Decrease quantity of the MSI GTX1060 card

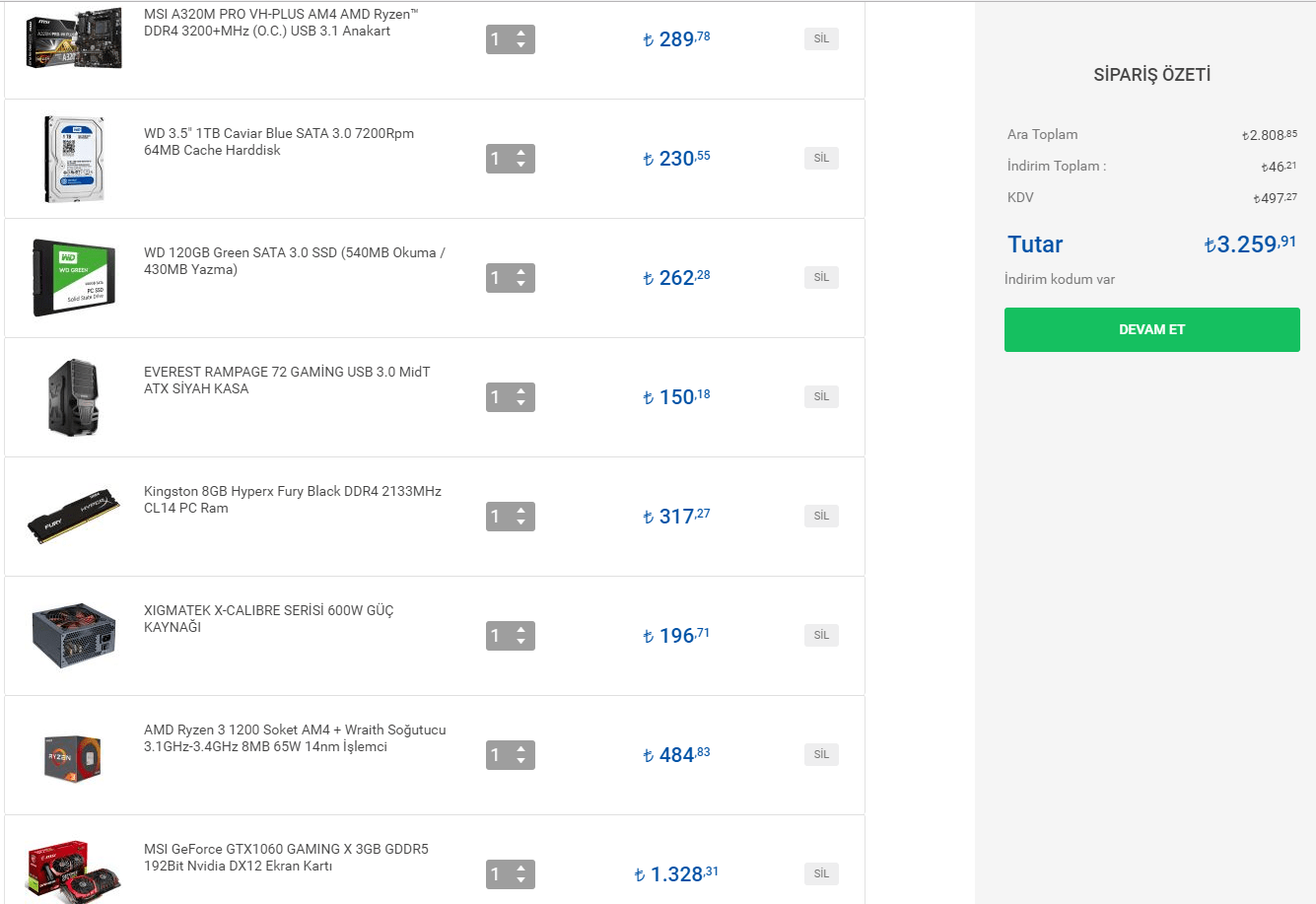521,880
